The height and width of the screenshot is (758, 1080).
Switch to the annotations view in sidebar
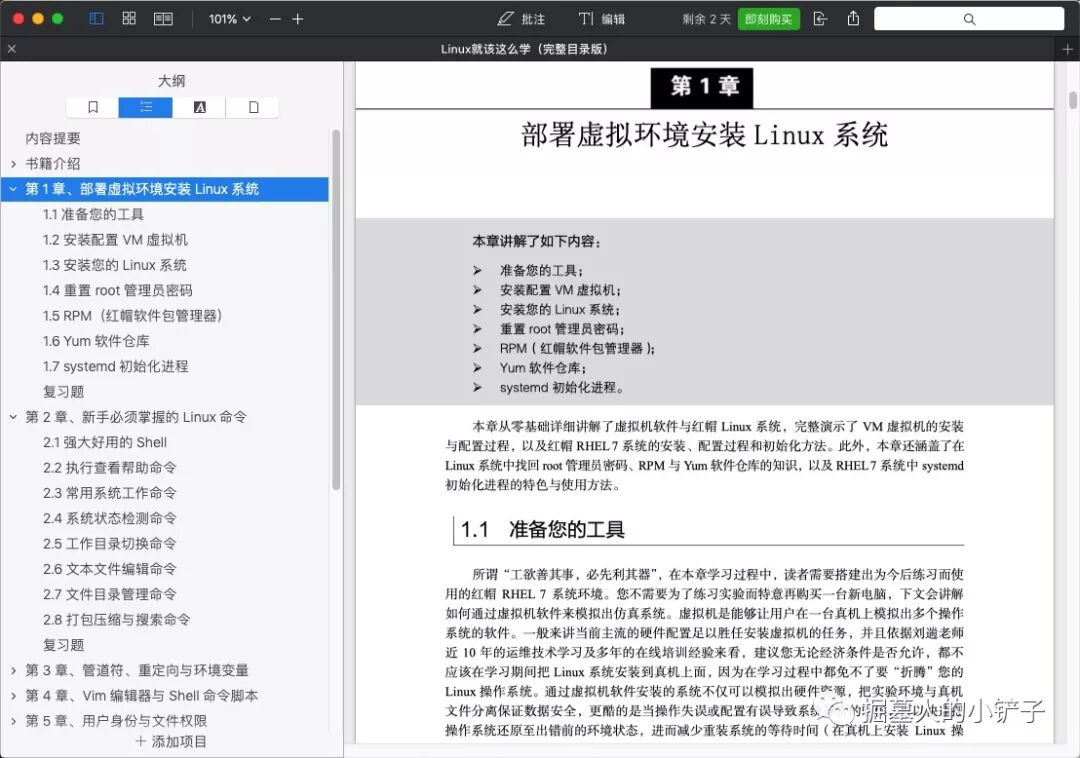[x=199, y=107]
